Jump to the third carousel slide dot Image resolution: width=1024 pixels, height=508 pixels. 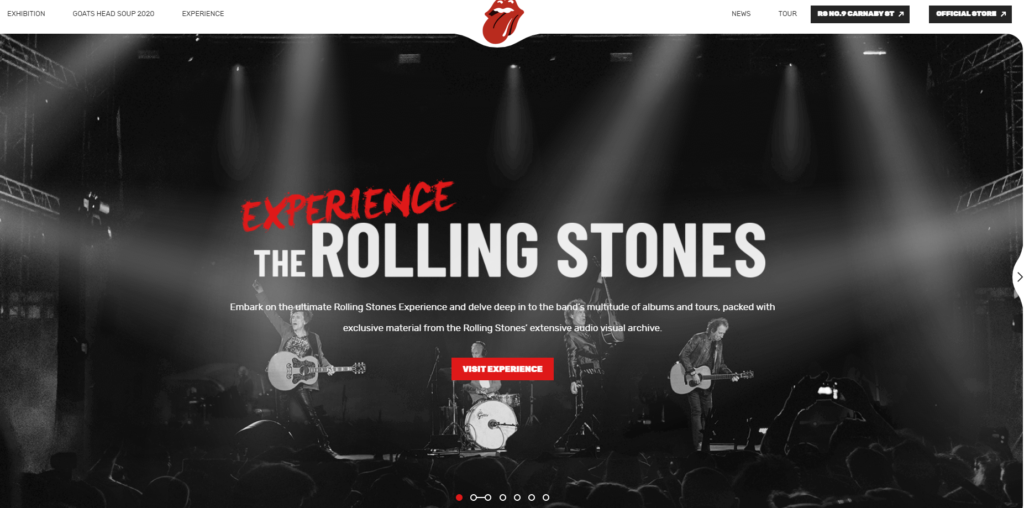(488, 498)
